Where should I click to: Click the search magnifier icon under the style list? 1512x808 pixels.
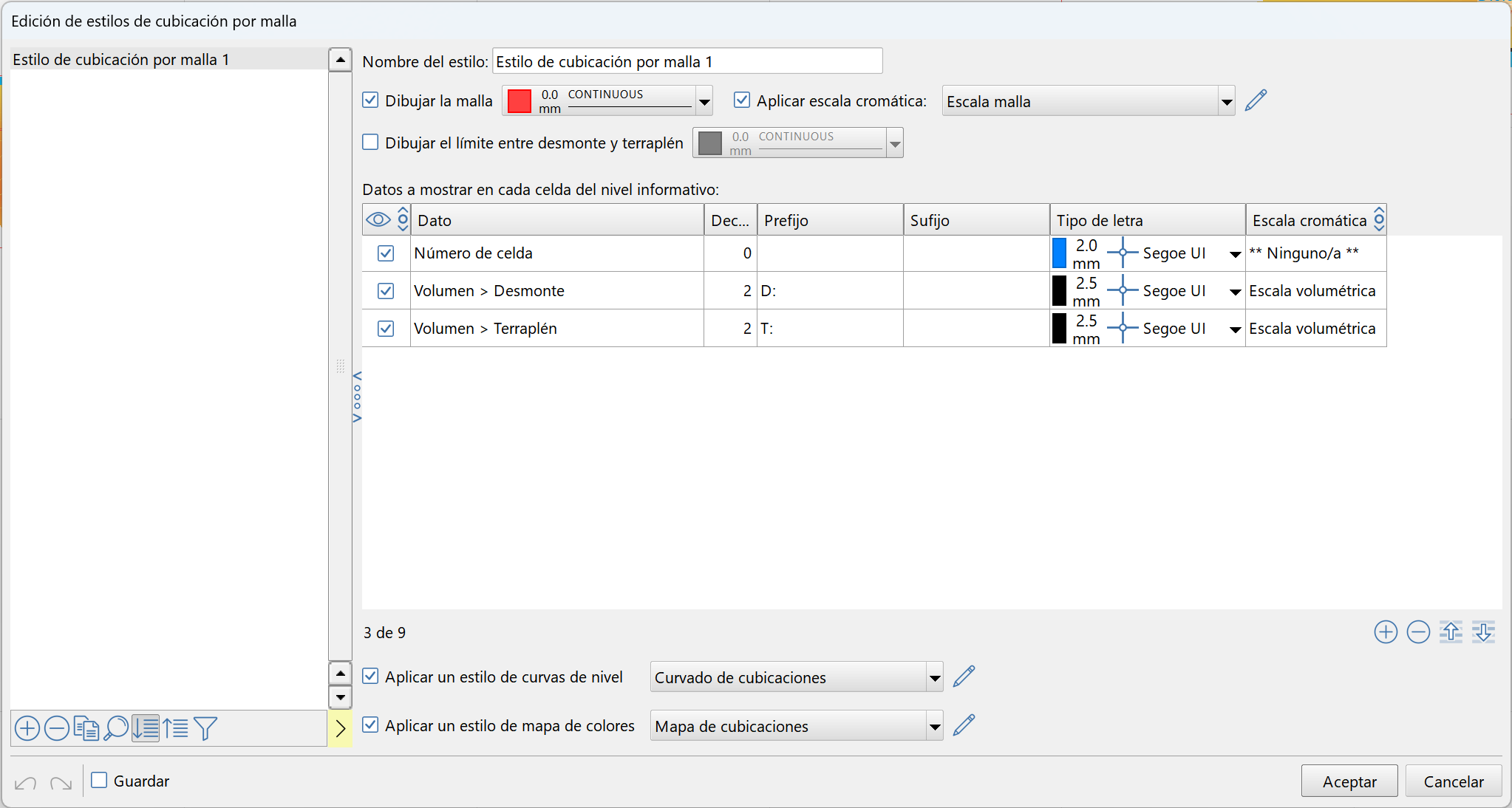coord(116,728)
